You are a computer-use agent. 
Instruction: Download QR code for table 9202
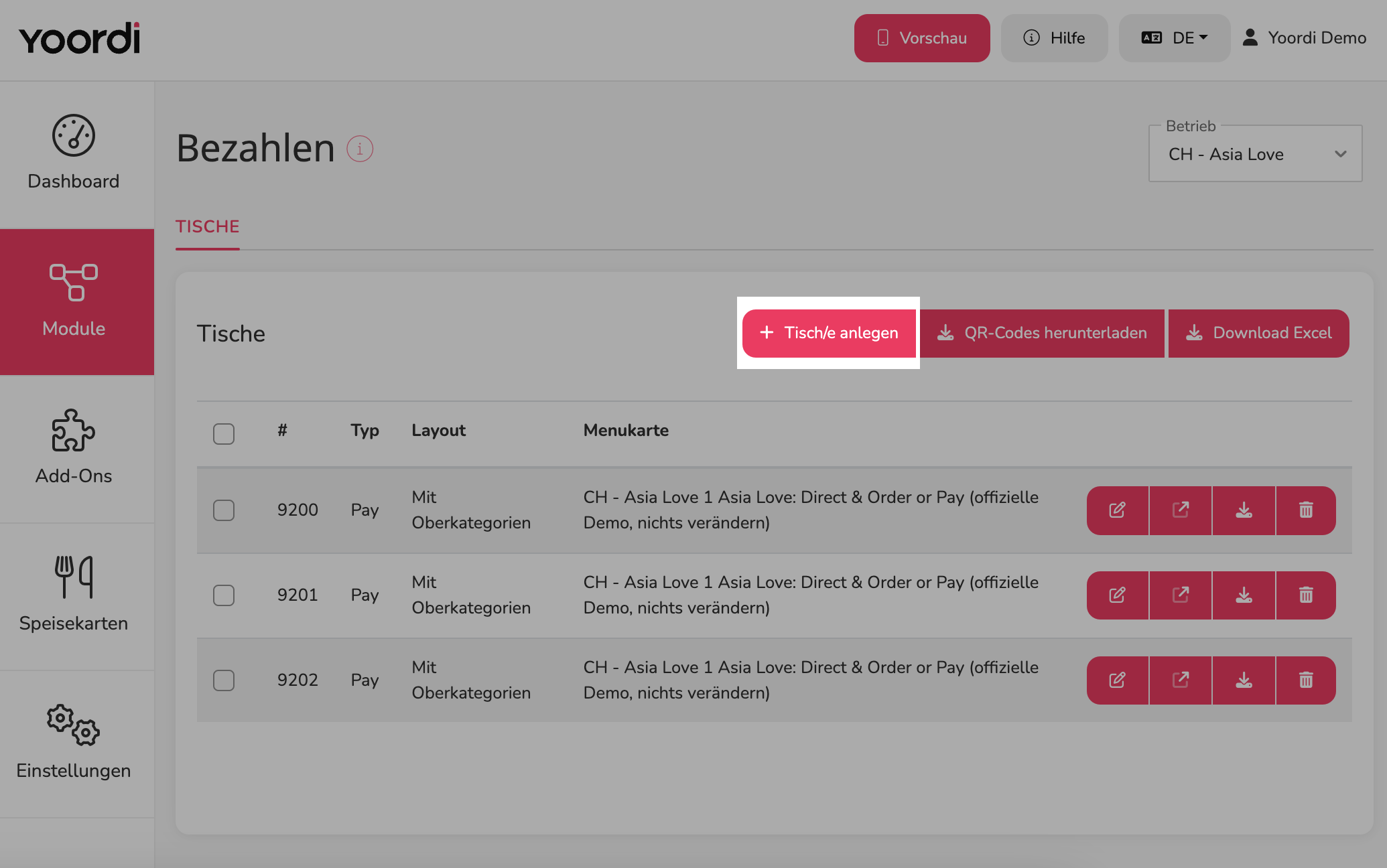1244,680
